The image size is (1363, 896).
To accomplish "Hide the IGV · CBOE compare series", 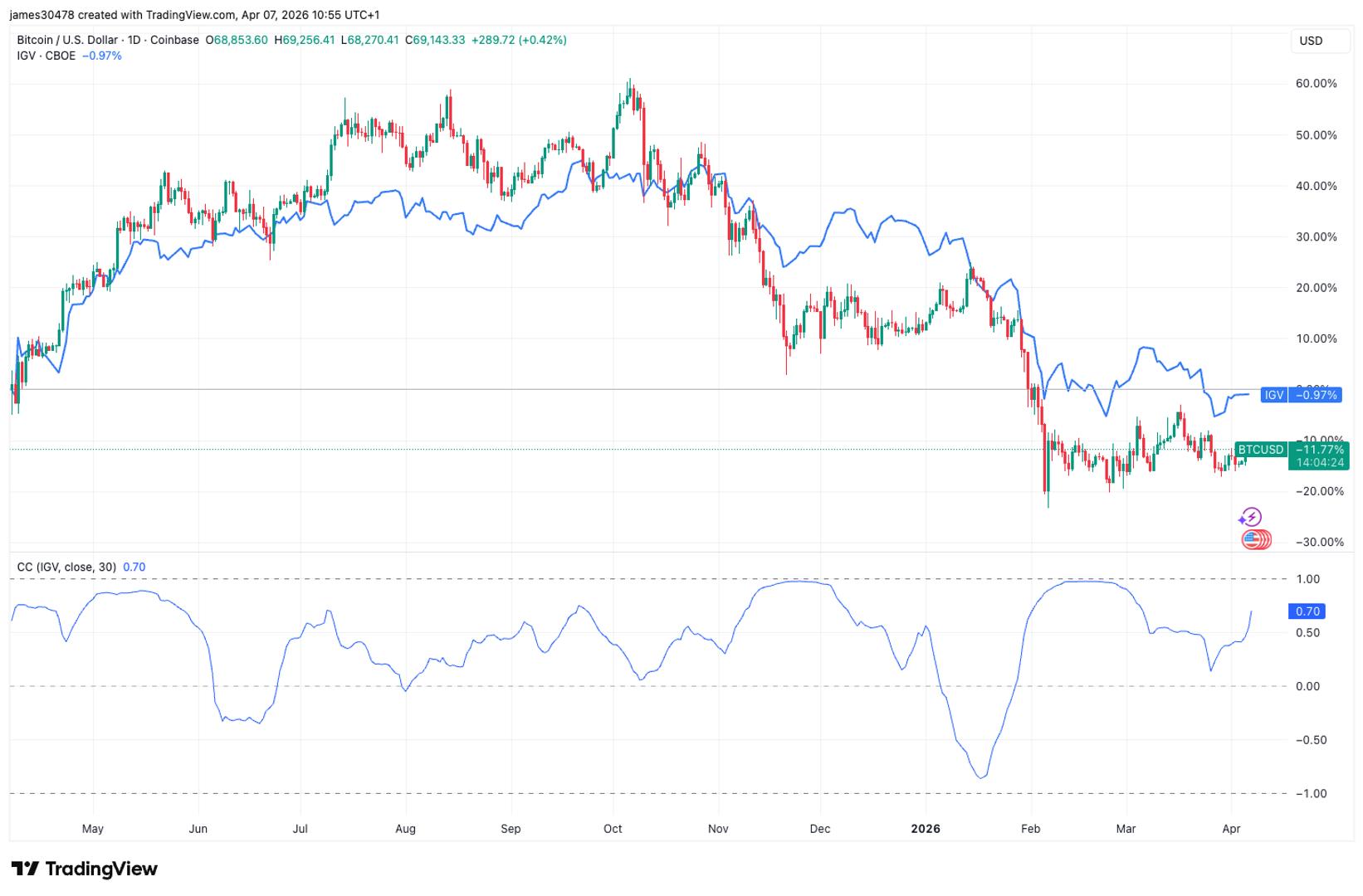I will pos(46,56).
